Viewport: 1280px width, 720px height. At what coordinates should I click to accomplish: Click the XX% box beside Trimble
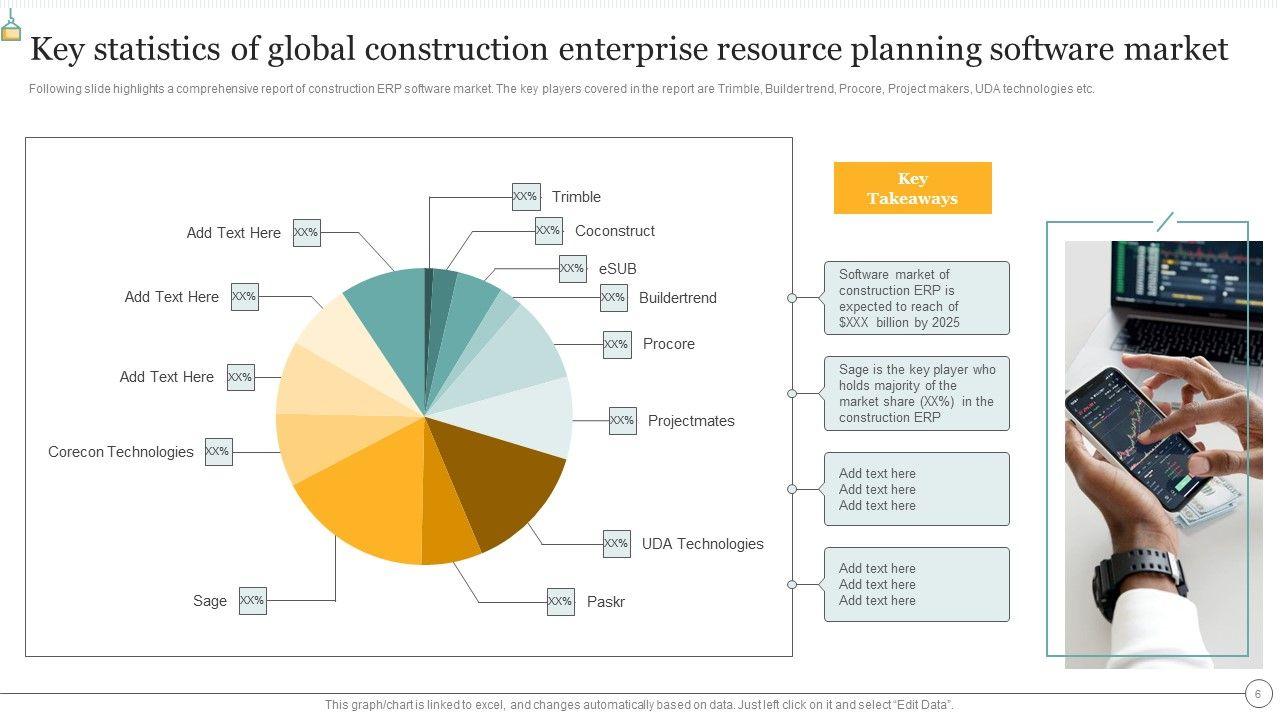[526, 197]
